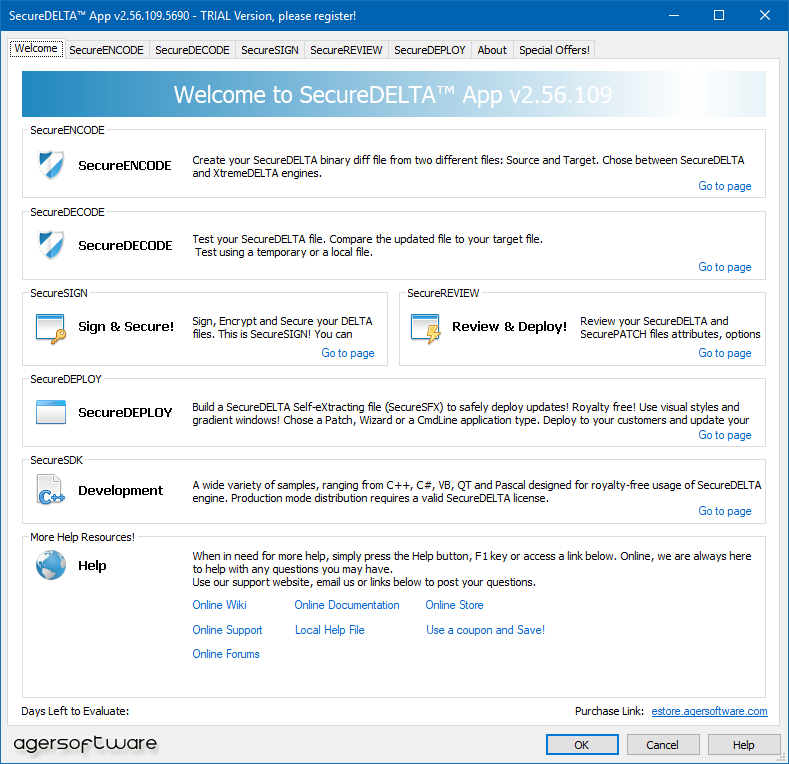
Task: Click Use a coupon and Save! link
Action: tap(486, 630)
